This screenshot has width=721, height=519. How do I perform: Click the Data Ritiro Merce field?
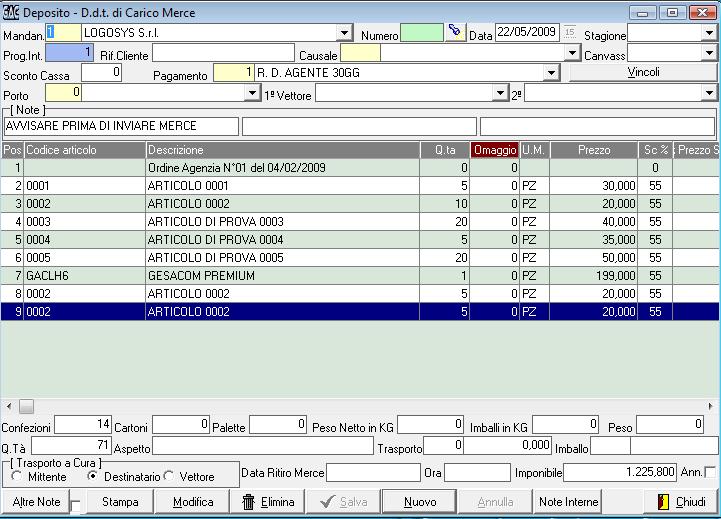coord(373,473)
